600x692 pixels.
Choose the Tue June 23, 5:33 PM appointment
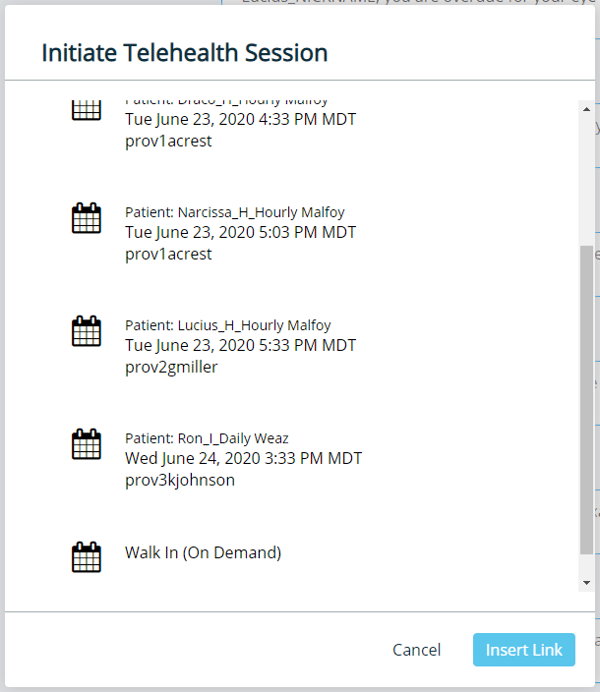click(240, 345)
